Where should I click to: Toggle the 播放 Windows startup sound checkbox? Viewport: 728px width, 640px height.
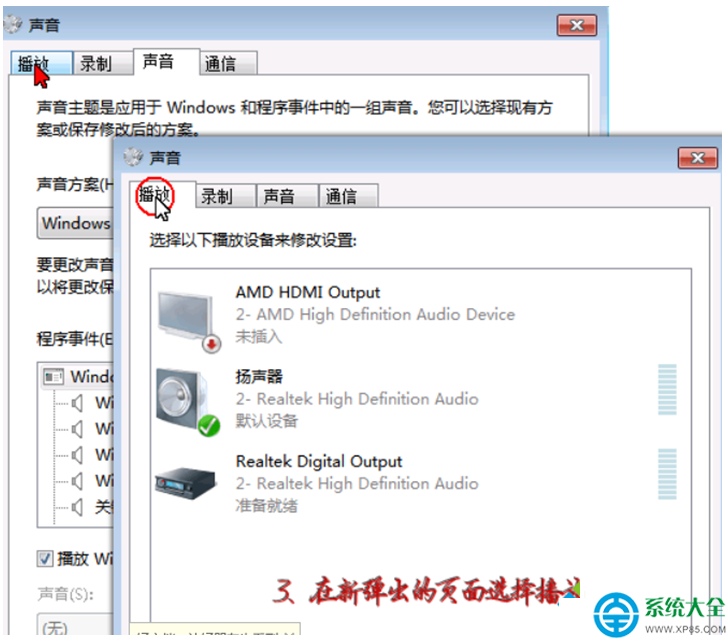tap(45, 558)
